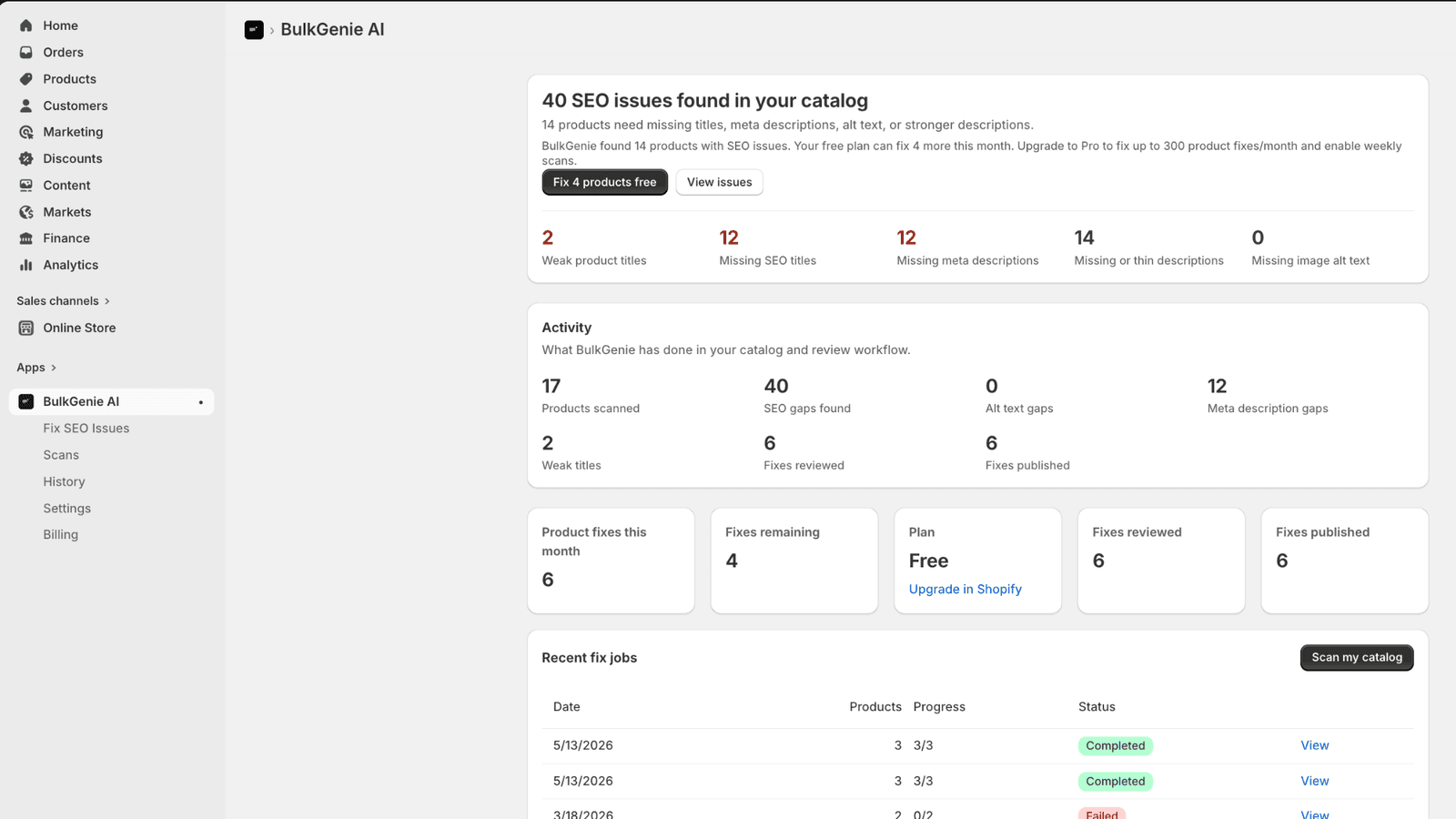The height and width of the screenshot is (819, 1456).
Task: View the second 5/13/2026 fix job
Action: (x=1315, y=781)
